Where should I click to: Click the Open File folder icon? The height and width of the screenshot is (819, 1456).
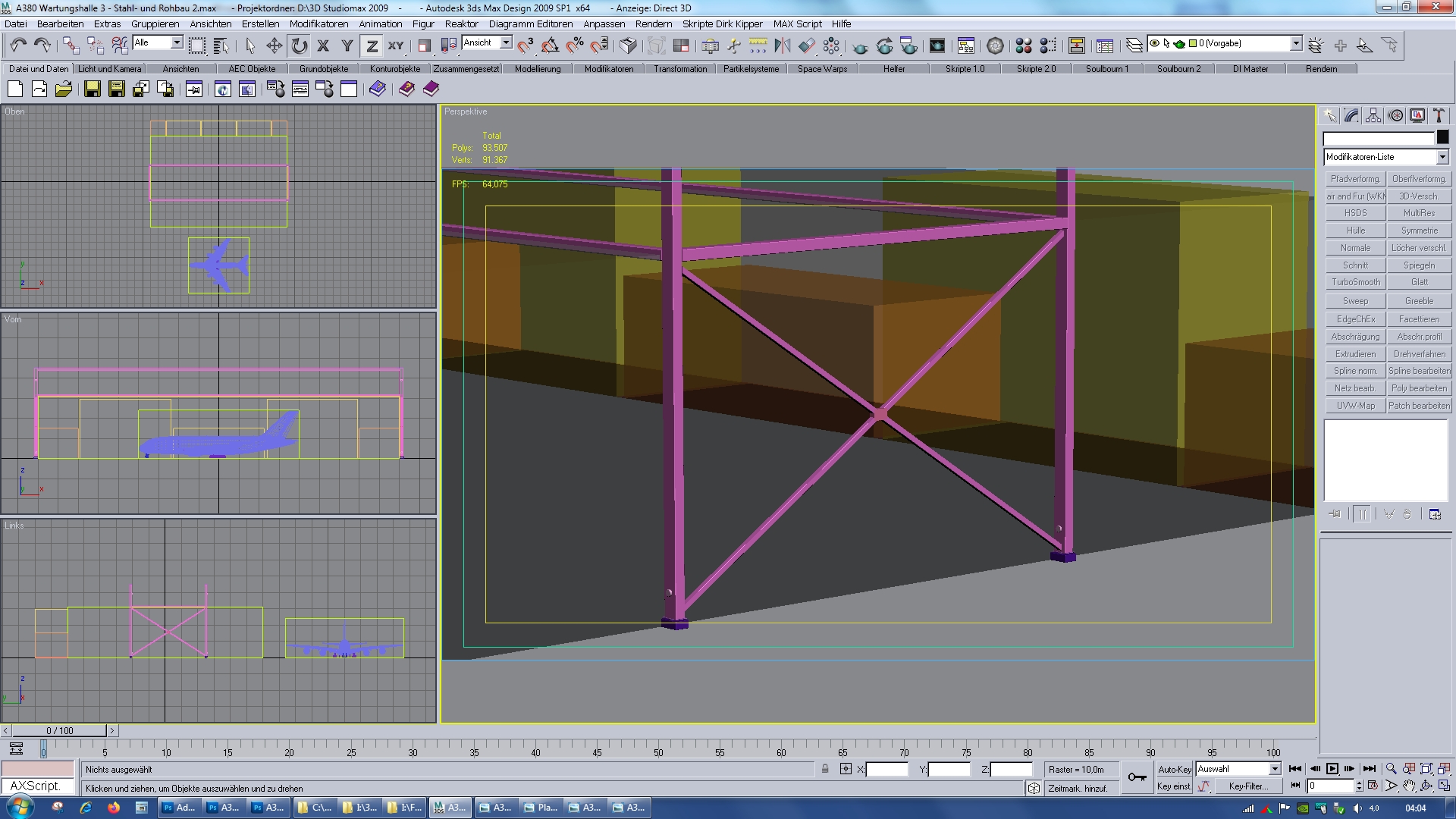pos(64,89)
